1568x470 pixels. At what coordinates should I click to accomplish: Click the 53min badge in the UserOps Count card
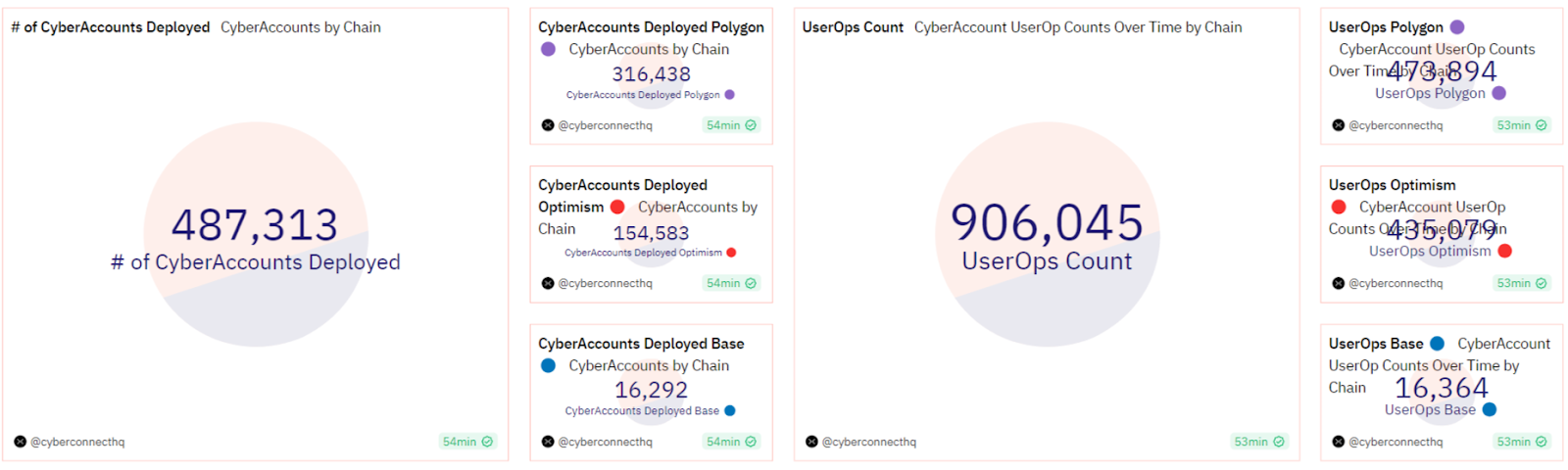1259,442
